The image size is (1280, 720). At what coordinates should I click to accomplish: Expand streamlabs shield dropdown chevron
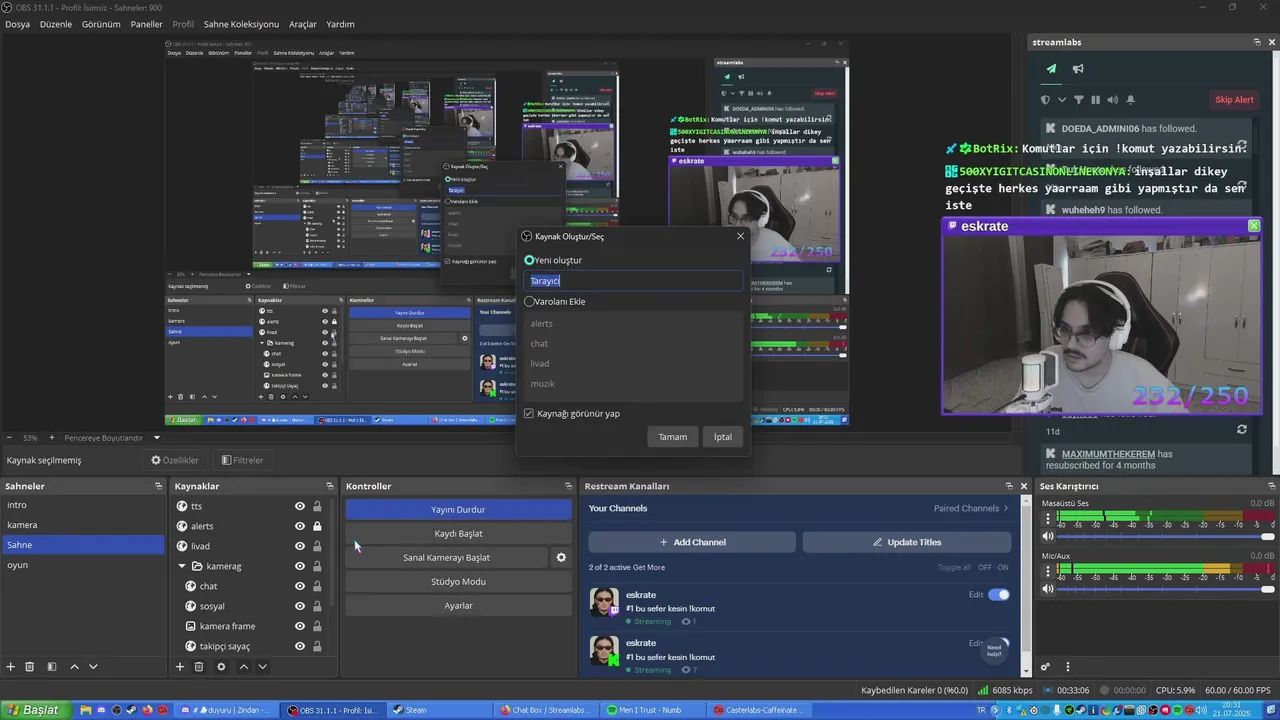point(1060,100)
